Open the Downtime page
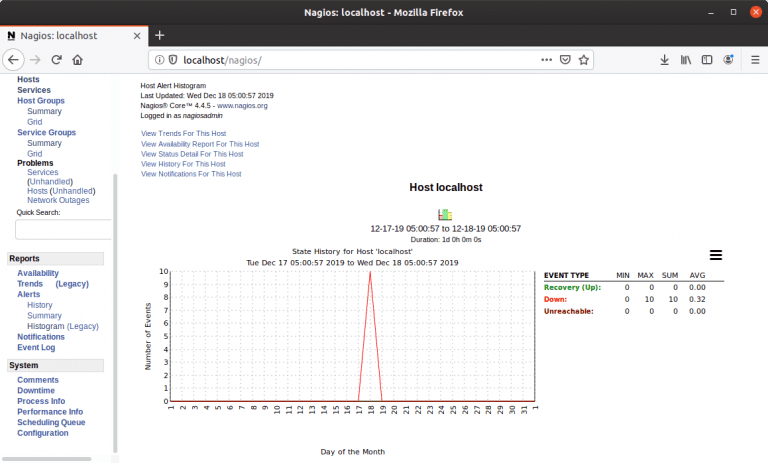The width and height of the screenshot is (768, 463). (36, 390)
